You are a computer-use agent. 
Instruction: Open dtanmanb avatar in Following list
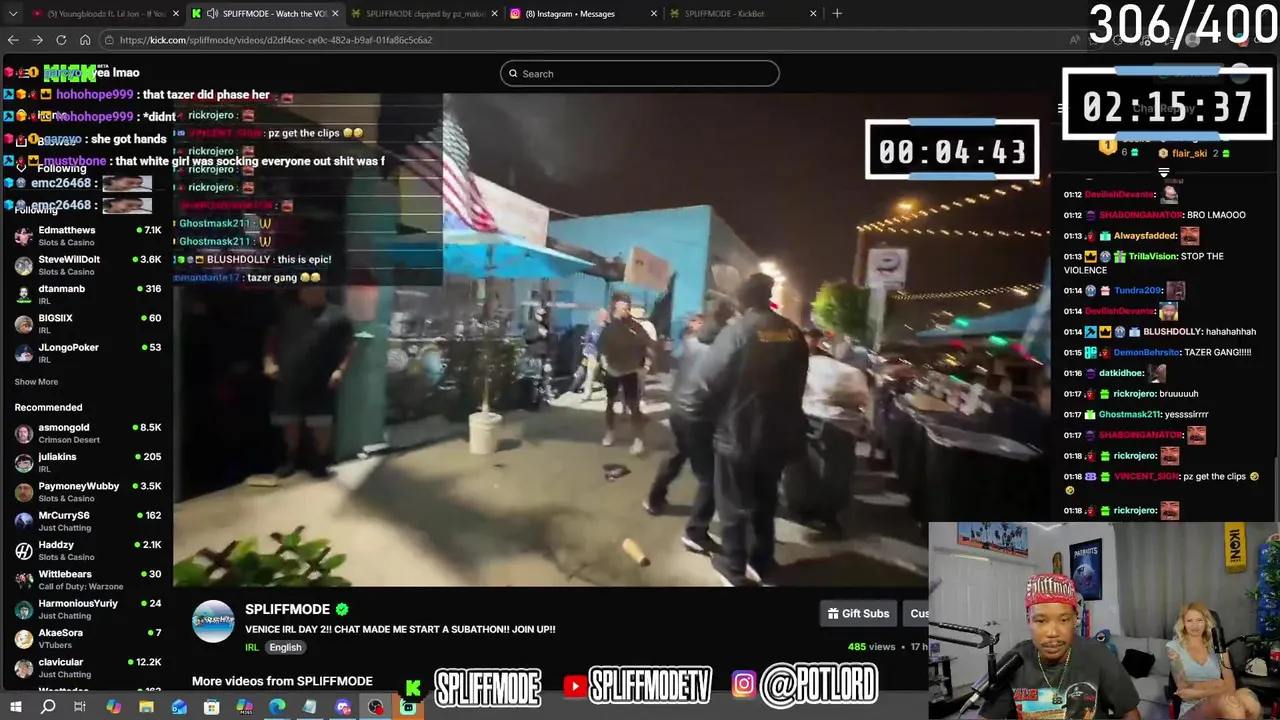click(24, 294)
